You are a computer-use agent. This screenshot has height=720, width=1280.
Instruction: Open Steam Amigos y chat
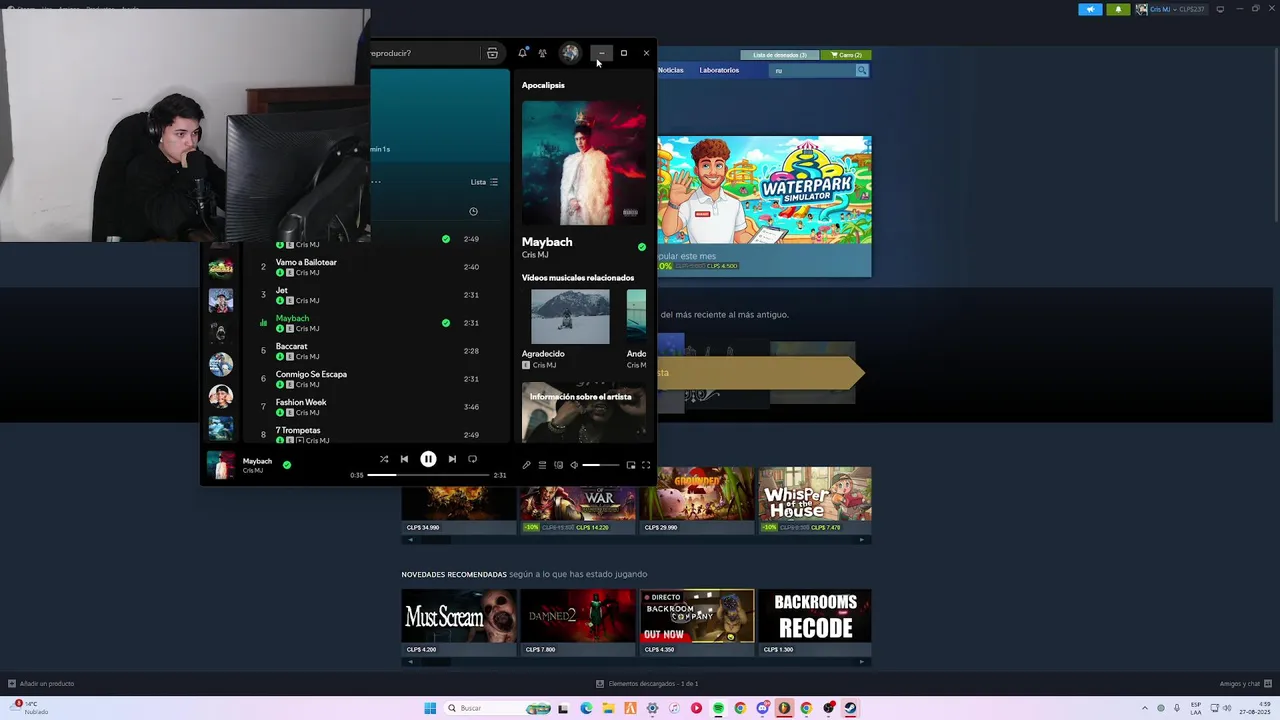point(1245,684)
